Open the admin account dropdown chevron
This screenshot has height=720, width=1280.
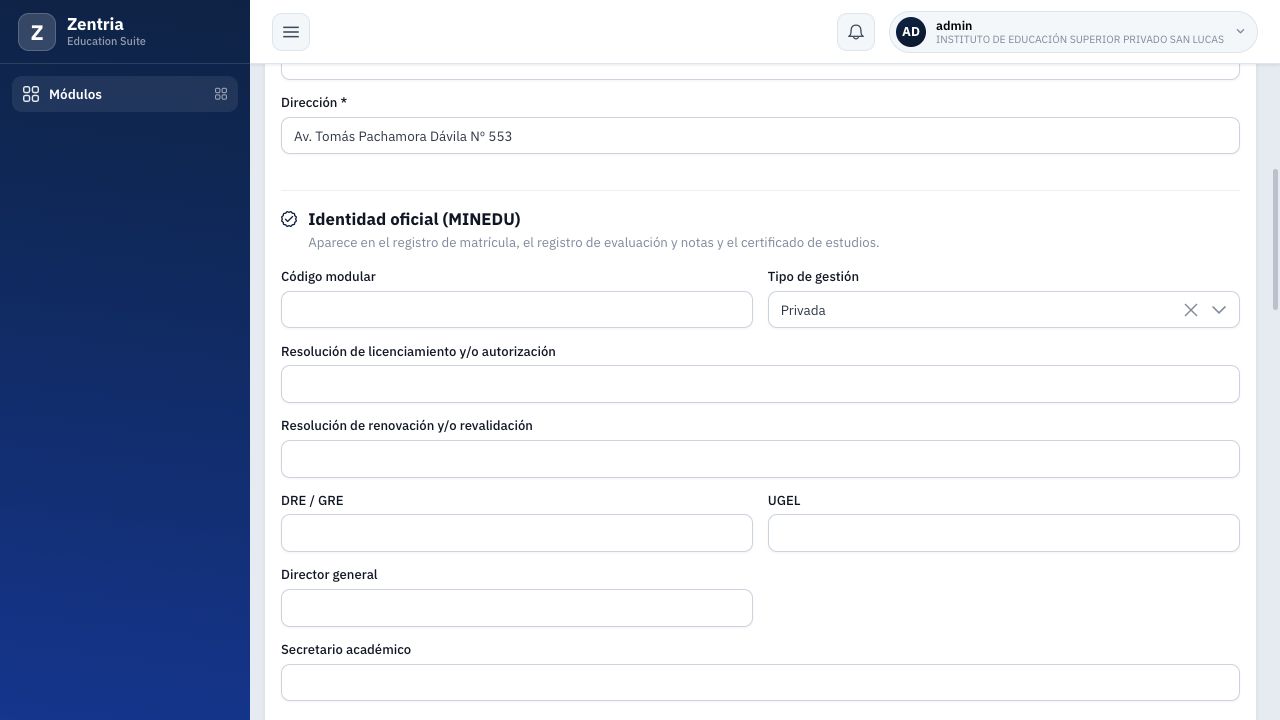(x=1240, y=32)
